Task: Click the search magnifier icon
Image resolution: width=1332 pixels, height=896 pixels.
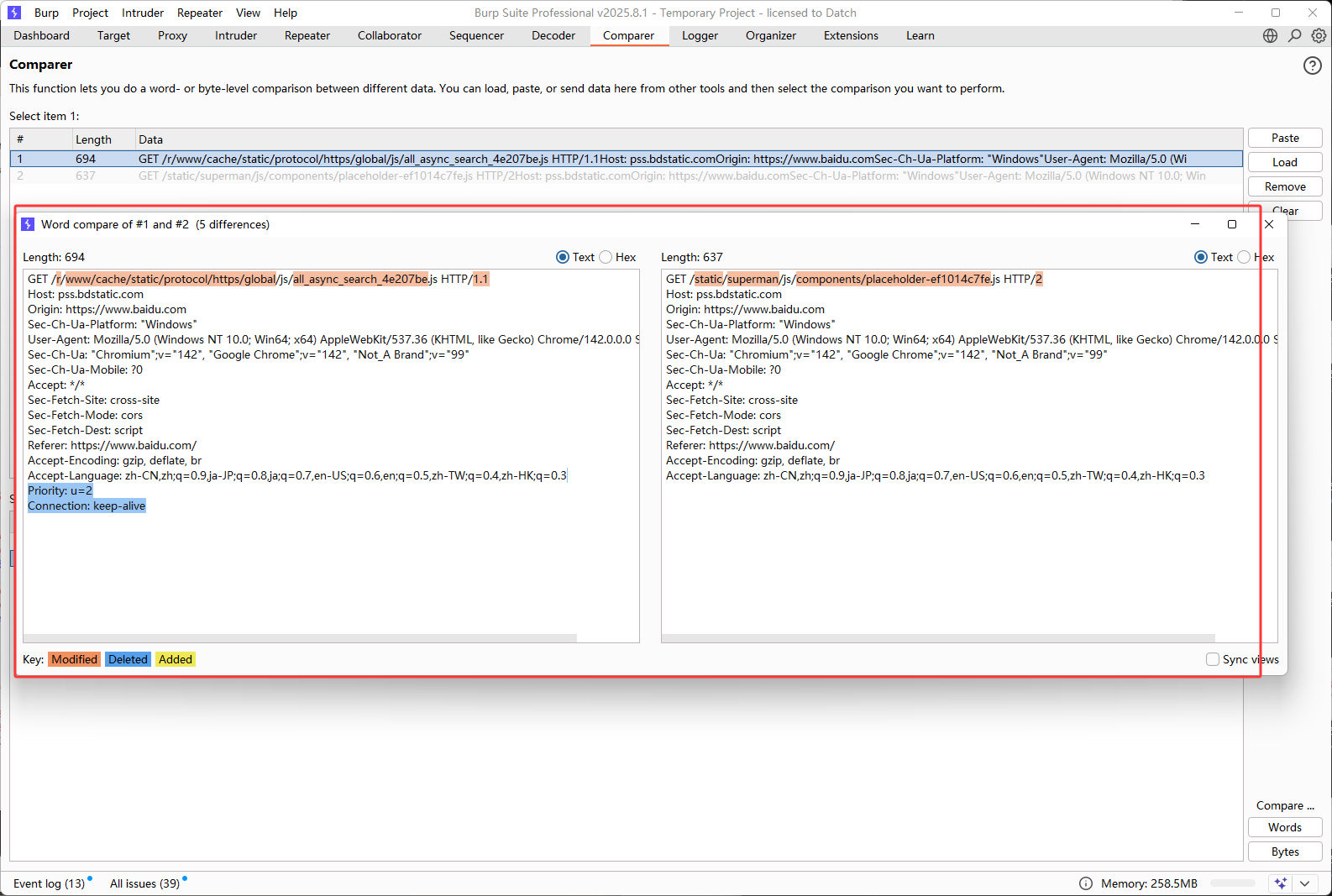Action: point(1295,35)
